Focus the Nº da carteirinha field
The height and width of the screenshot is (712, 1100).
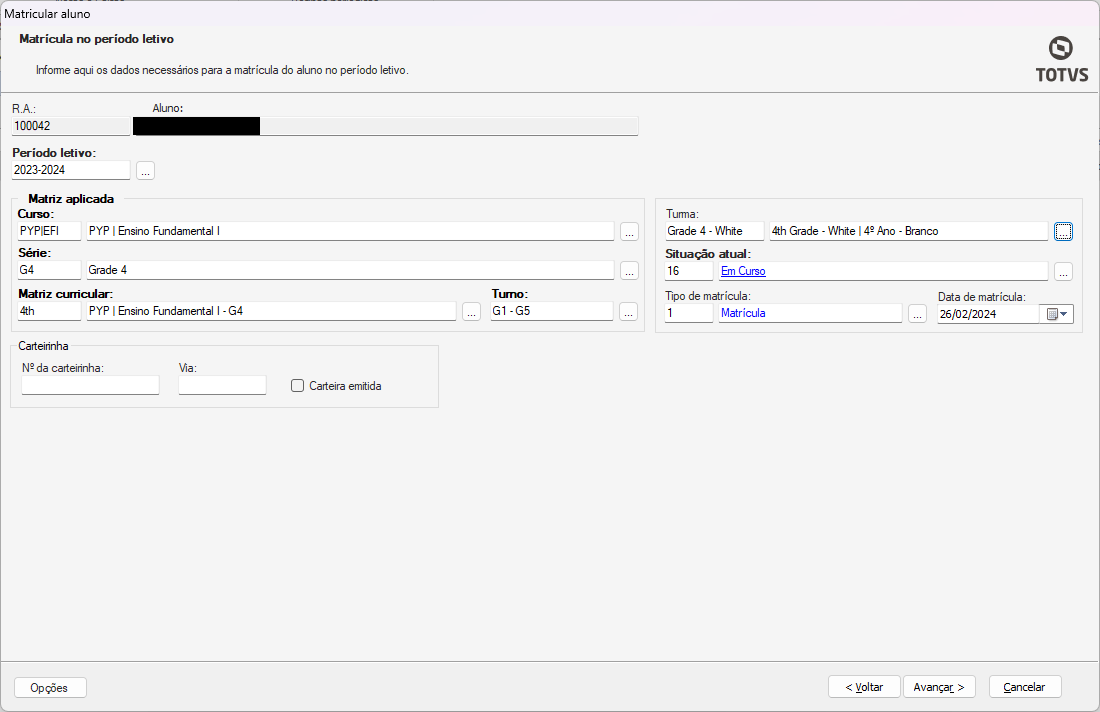click(x=90, y=385)
